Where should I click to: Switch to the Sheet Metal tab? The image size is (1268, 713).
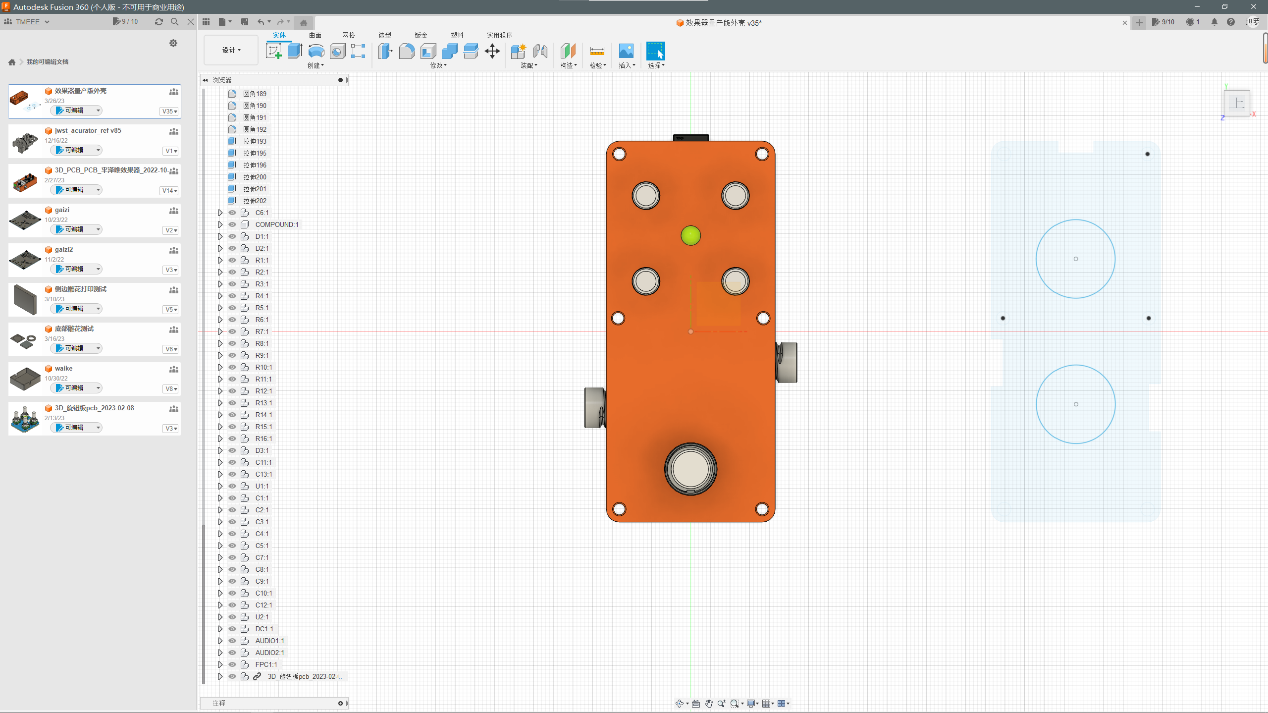(420, 35)
